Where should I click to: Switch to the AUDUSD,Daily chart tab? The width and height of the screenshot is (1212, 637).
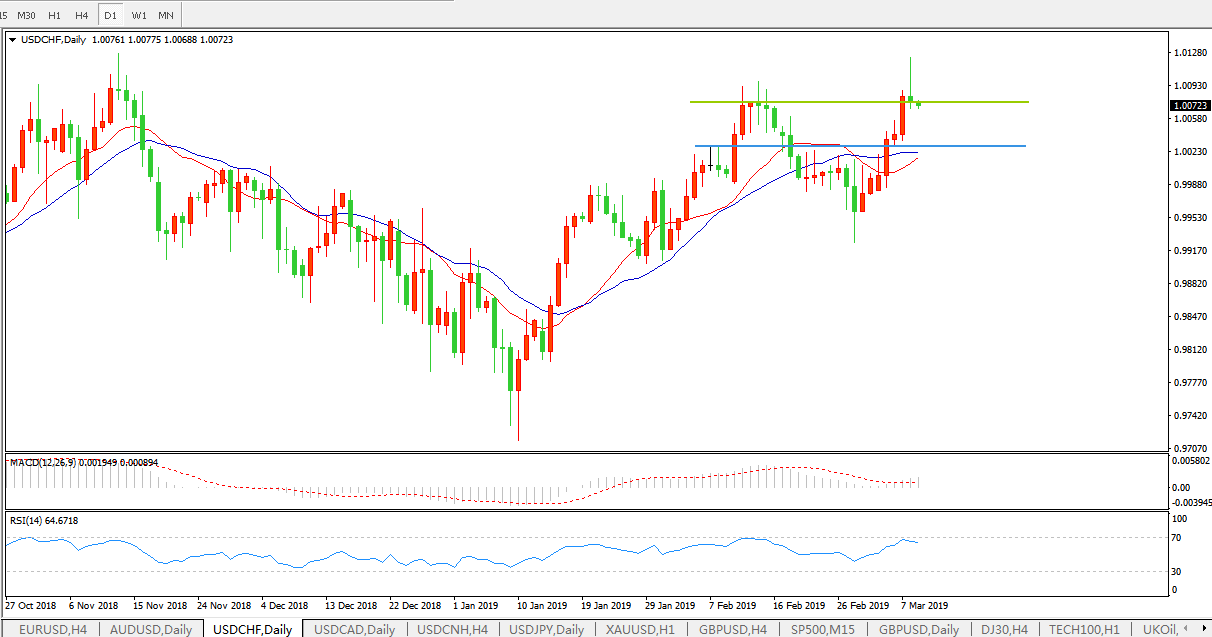tap(150, 629)
